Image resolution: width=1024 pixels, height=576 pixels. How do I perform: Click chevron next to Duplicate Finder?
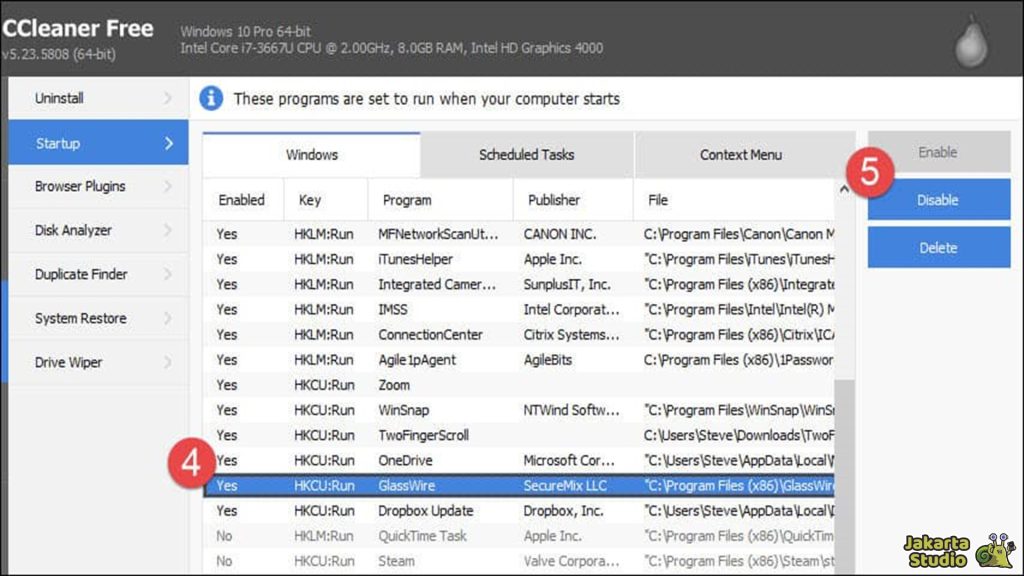coord(168,274)
